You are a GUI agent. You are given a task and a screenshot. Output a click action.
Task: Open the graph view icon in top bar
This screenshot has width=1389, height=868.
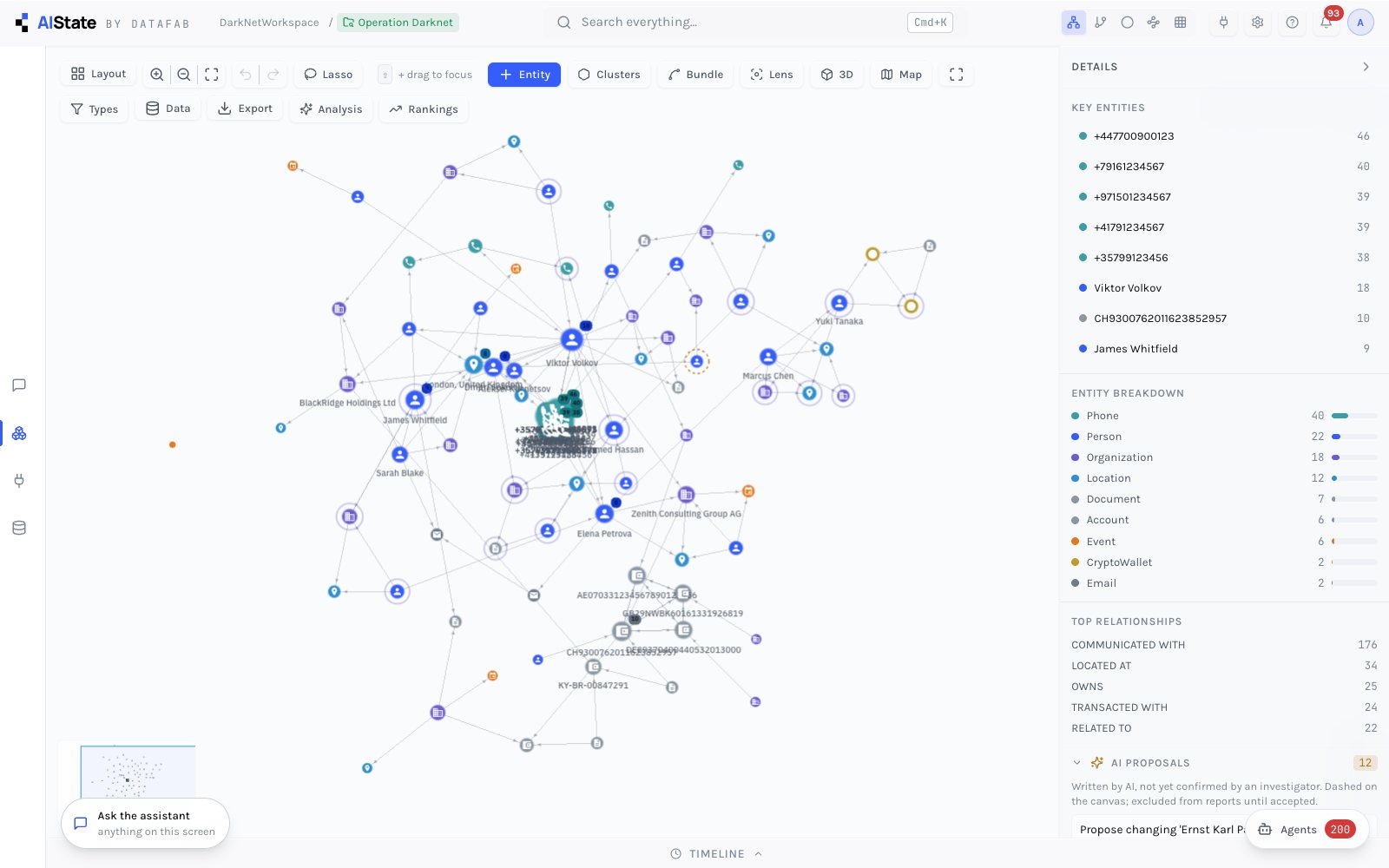[1074, 23]
